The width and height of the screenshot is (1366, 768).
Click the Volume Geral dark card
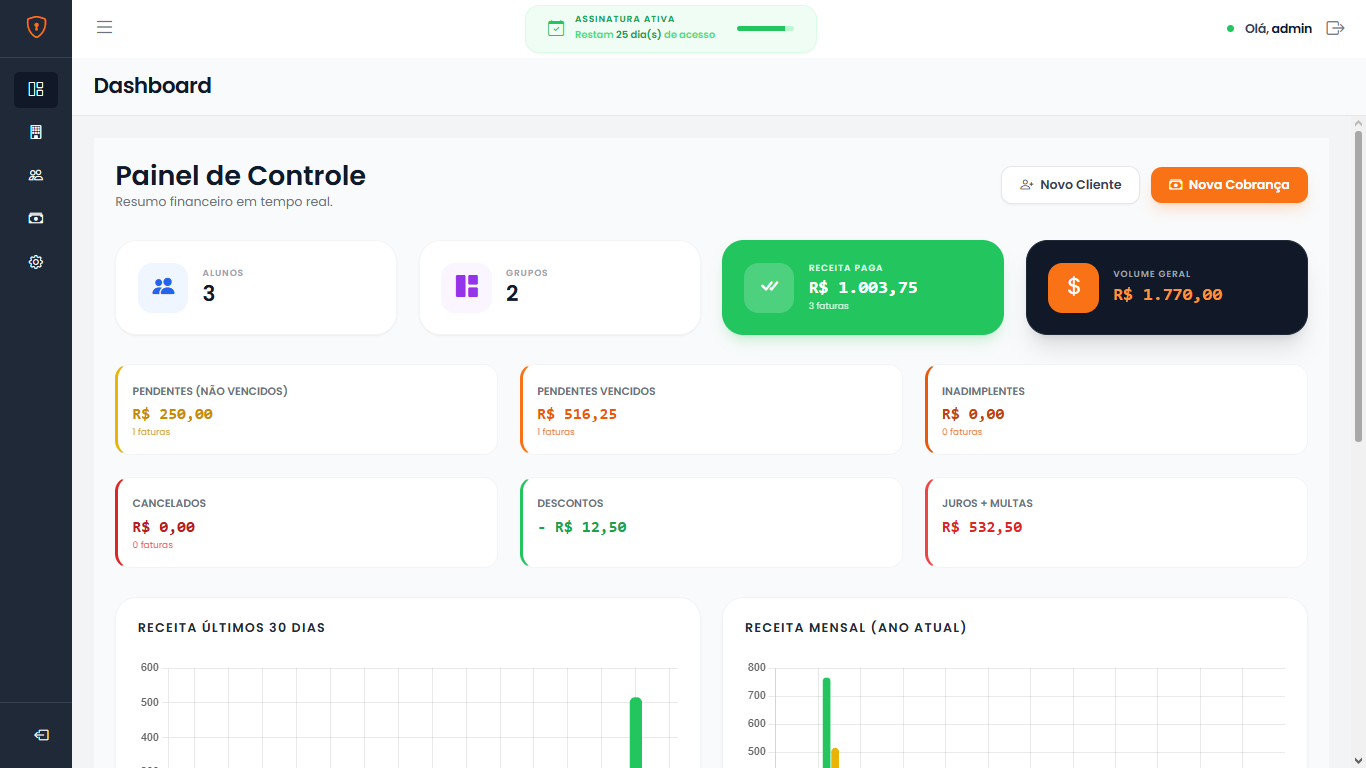1166,288
